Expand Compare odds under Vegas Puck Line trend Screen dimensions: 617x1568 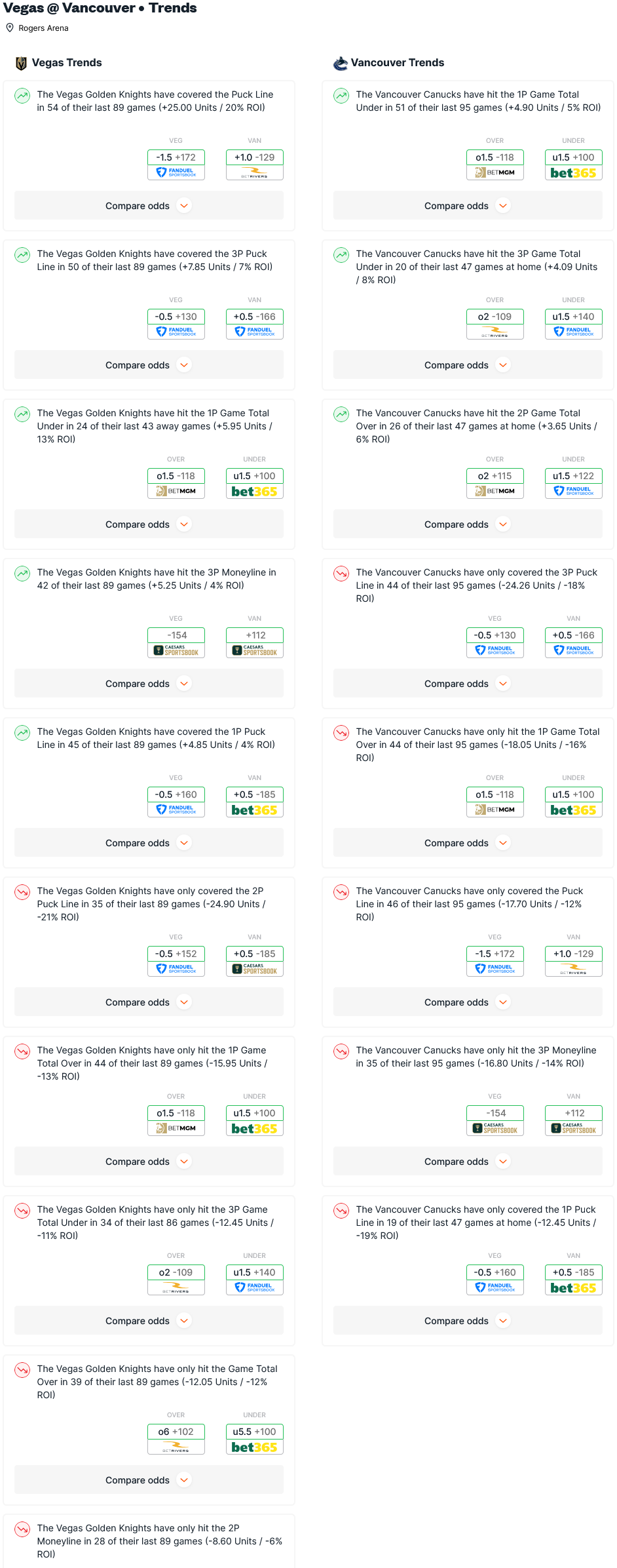[x=149, y=206]
